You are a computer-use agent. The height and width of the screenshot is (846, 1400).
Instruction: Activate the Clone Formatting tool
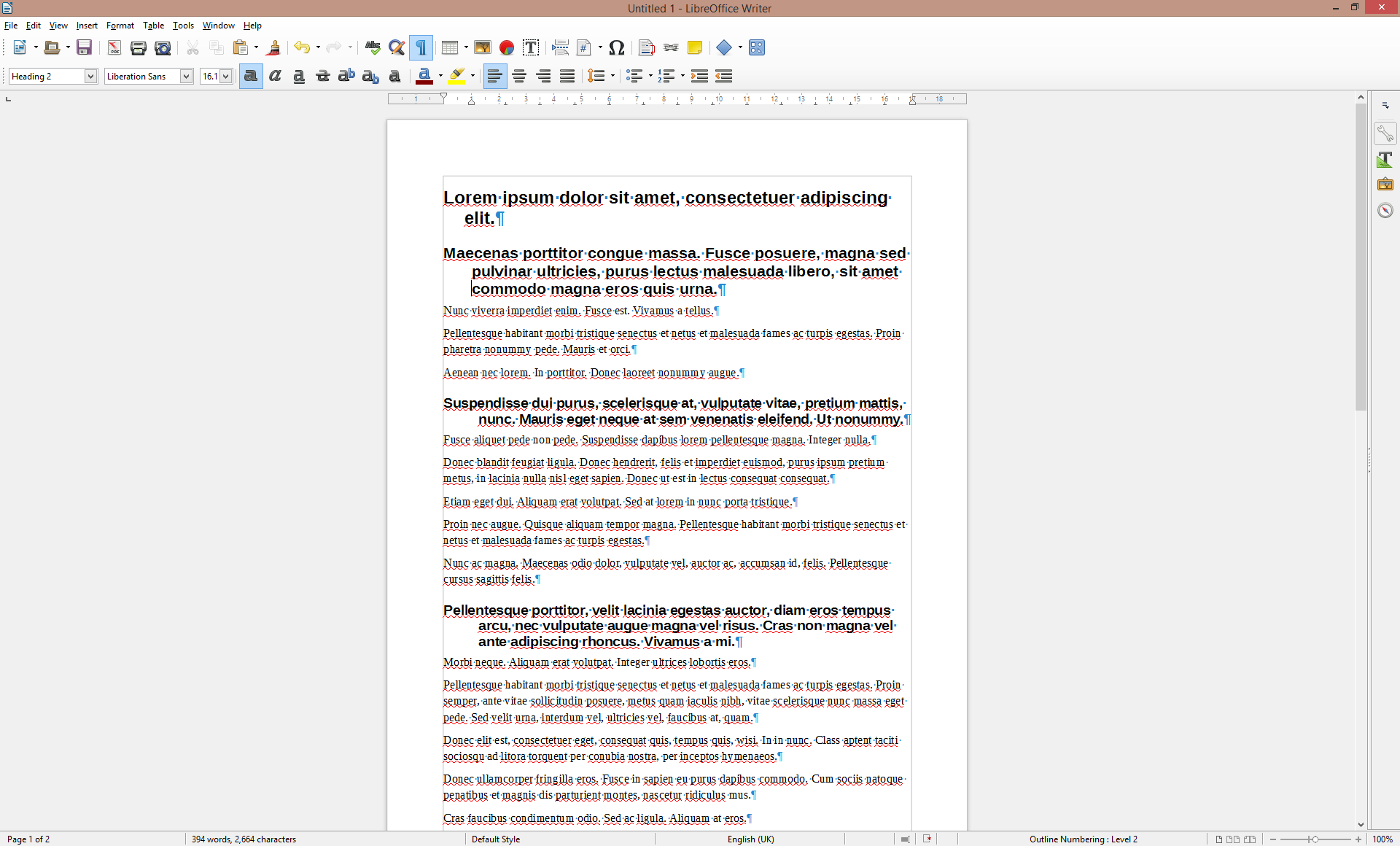point(274,47)
